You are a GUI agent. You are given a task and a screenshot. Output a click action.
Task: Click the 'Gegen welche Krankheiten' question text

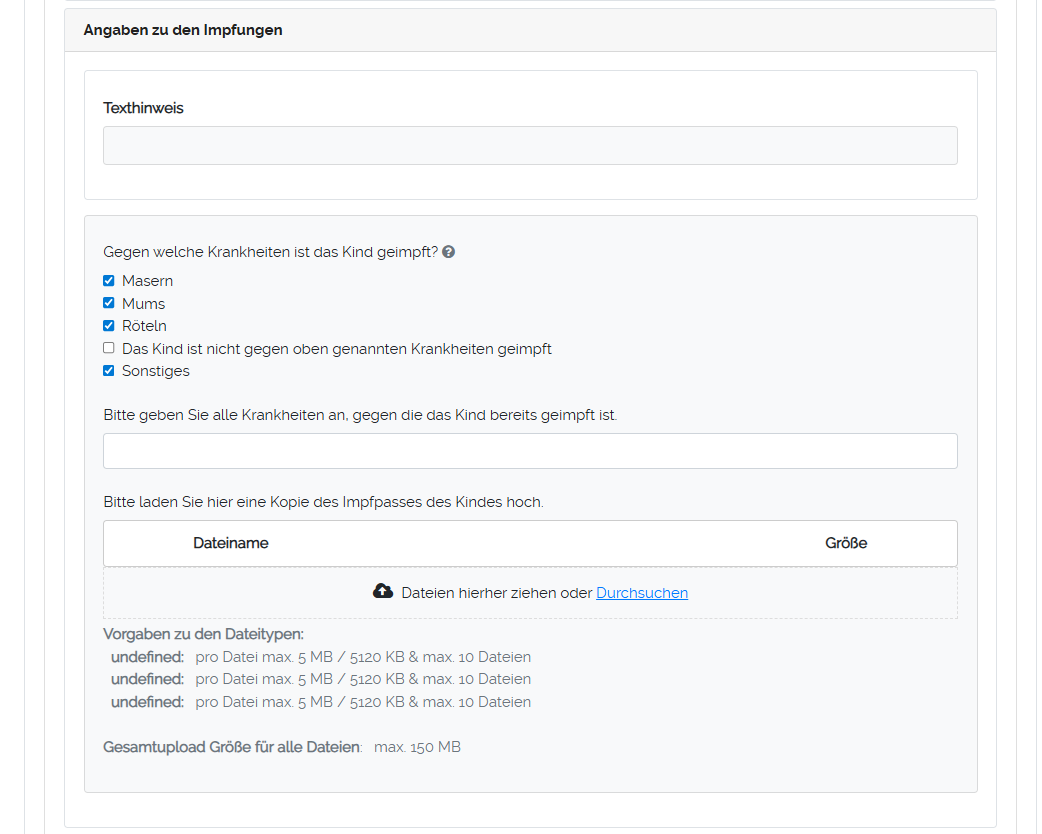pyautogui.click(x=270, y=252)
